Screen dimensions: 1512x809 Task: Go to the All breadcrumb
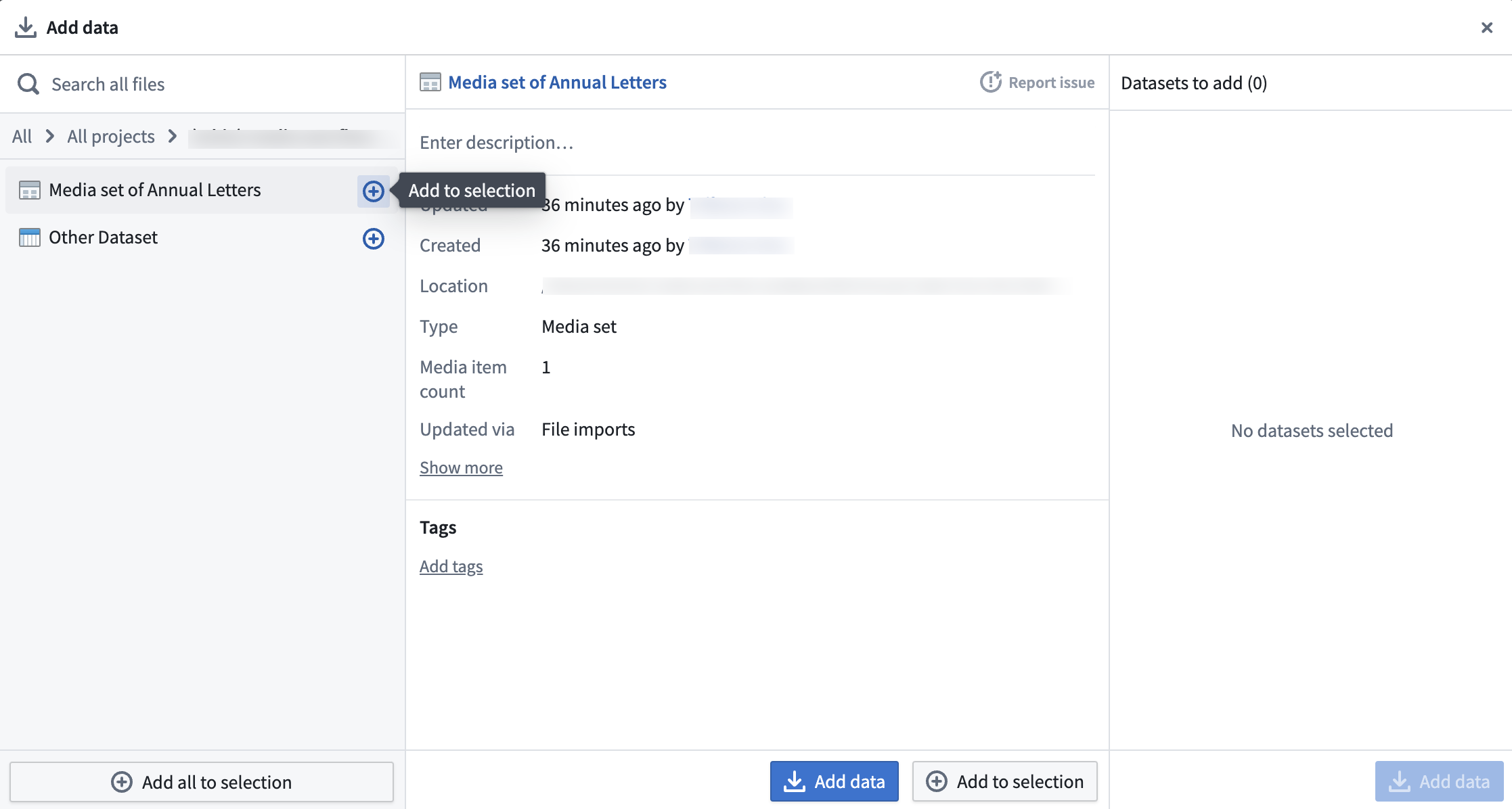click(22, 137)
